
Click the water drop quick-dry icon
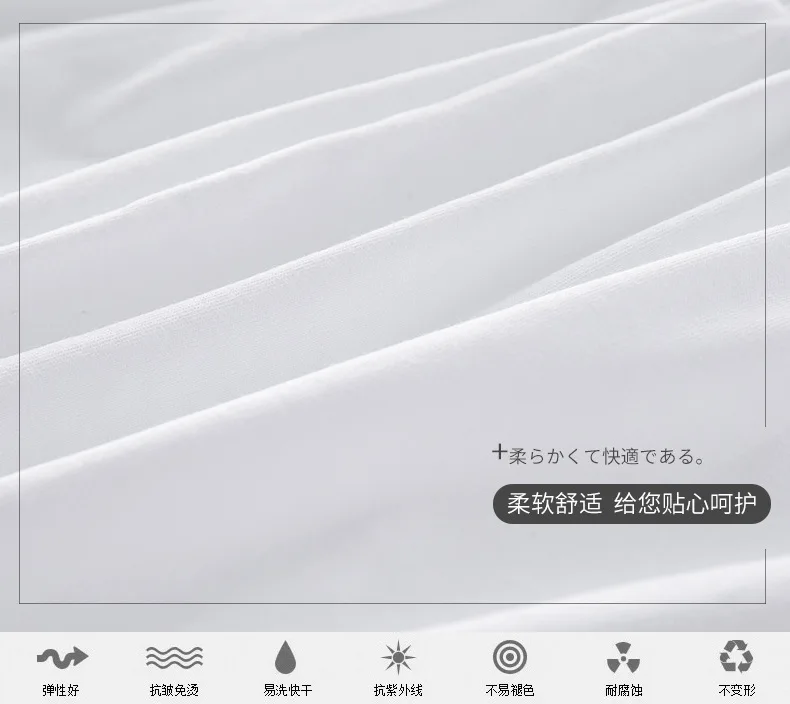(286, 657)
